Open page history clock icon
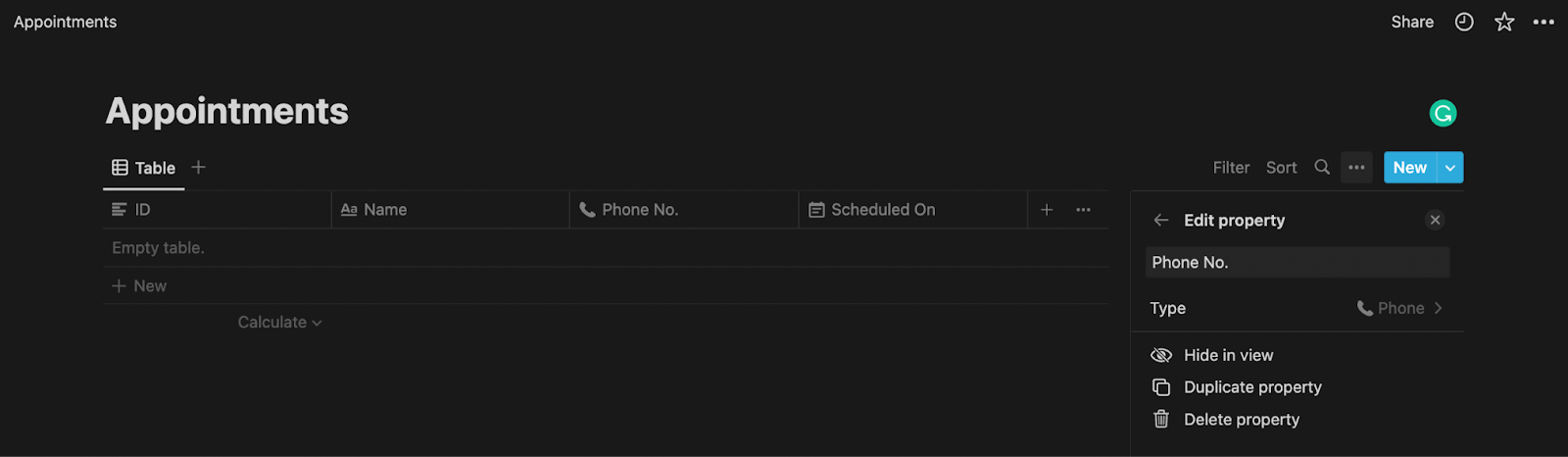The image size is (1568, 457). 1464,22
